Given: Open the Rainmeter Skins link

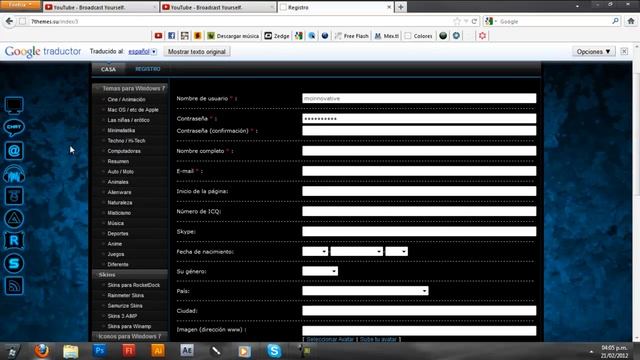Looking at the screenshot, I should (x=125, y=295).
